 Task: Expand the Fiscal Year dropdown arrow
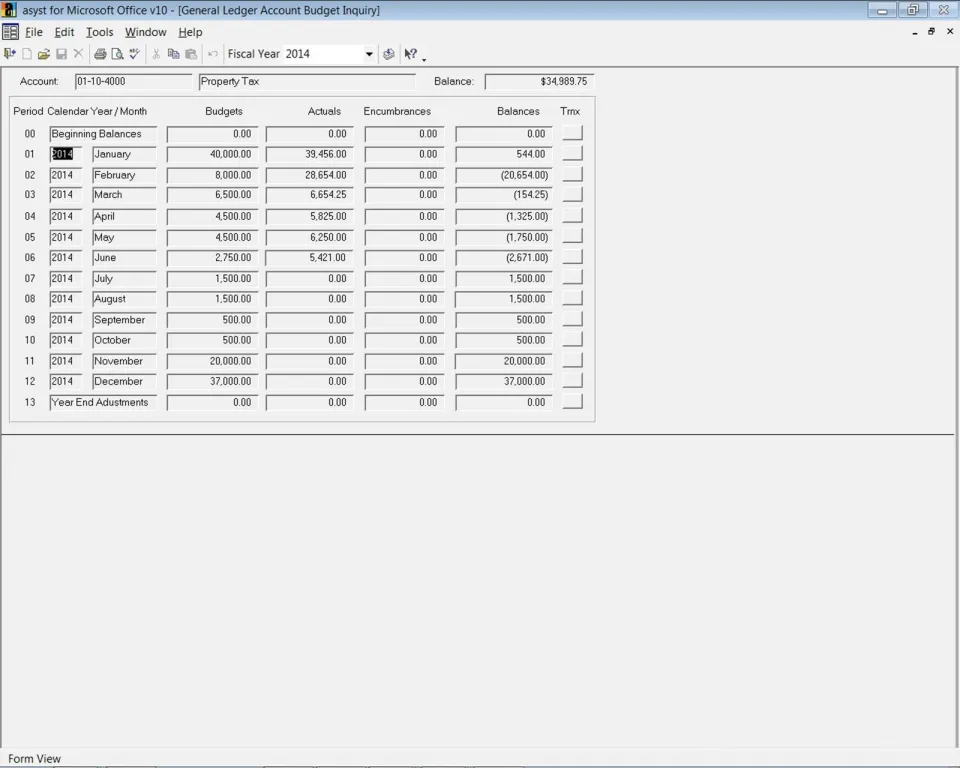point(369,54)
